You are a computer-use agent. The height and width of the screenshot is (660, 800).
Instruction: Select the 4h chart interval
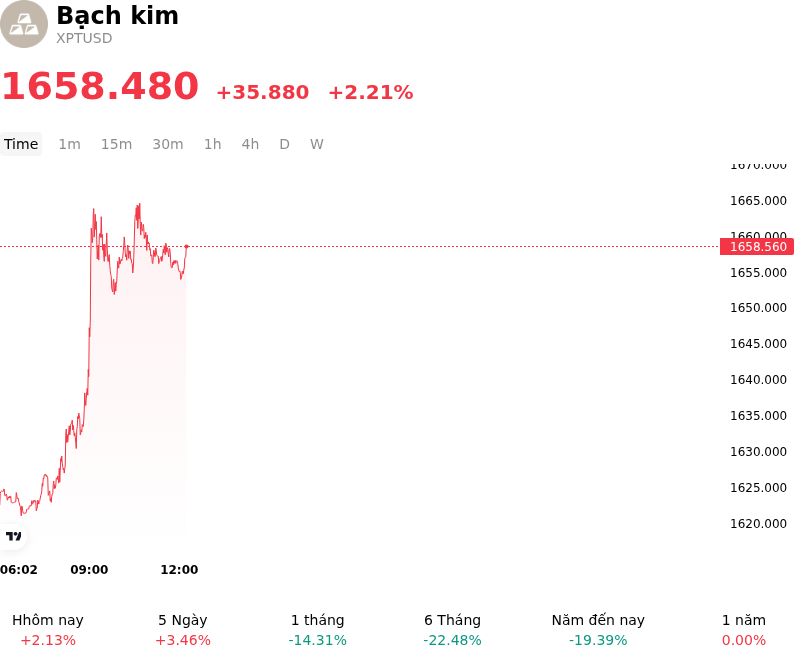(x=250, y=144)
